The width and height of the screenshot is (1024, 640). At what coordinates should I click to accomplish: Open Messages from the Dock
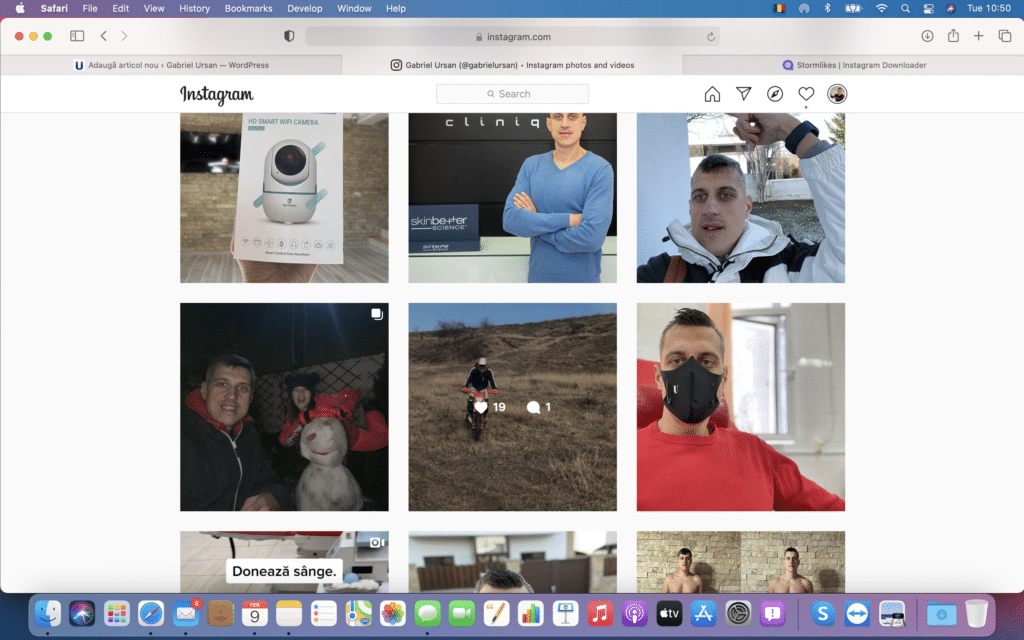(427, 614)
